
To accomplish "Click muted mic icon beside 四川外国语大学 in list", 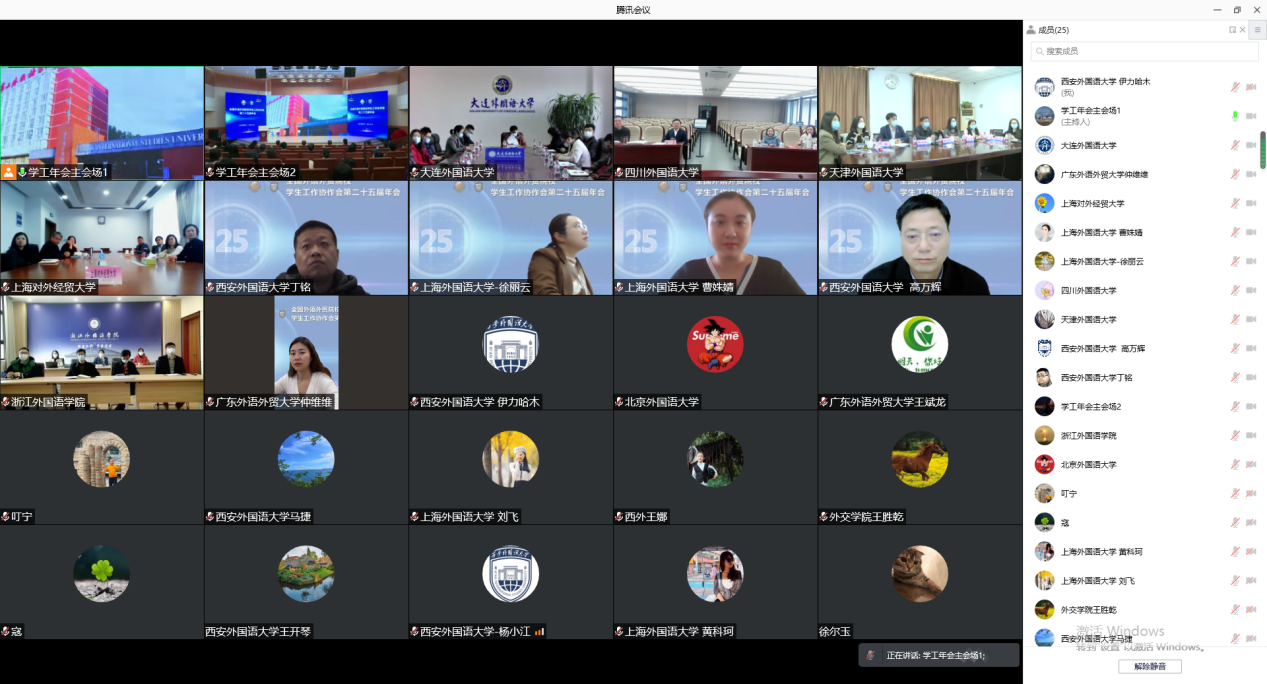I will point(1235,290).
